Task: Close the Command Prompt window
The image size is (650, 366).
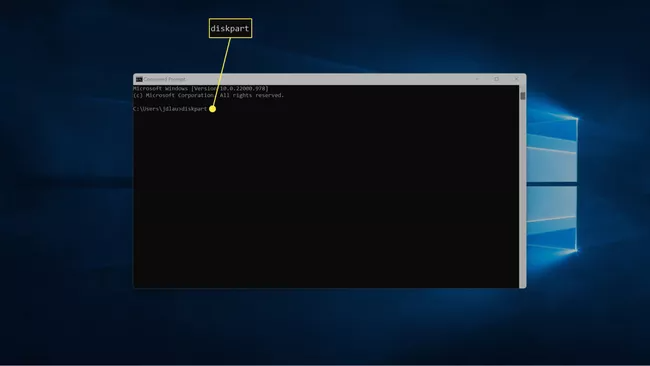Action: (516, 79)
